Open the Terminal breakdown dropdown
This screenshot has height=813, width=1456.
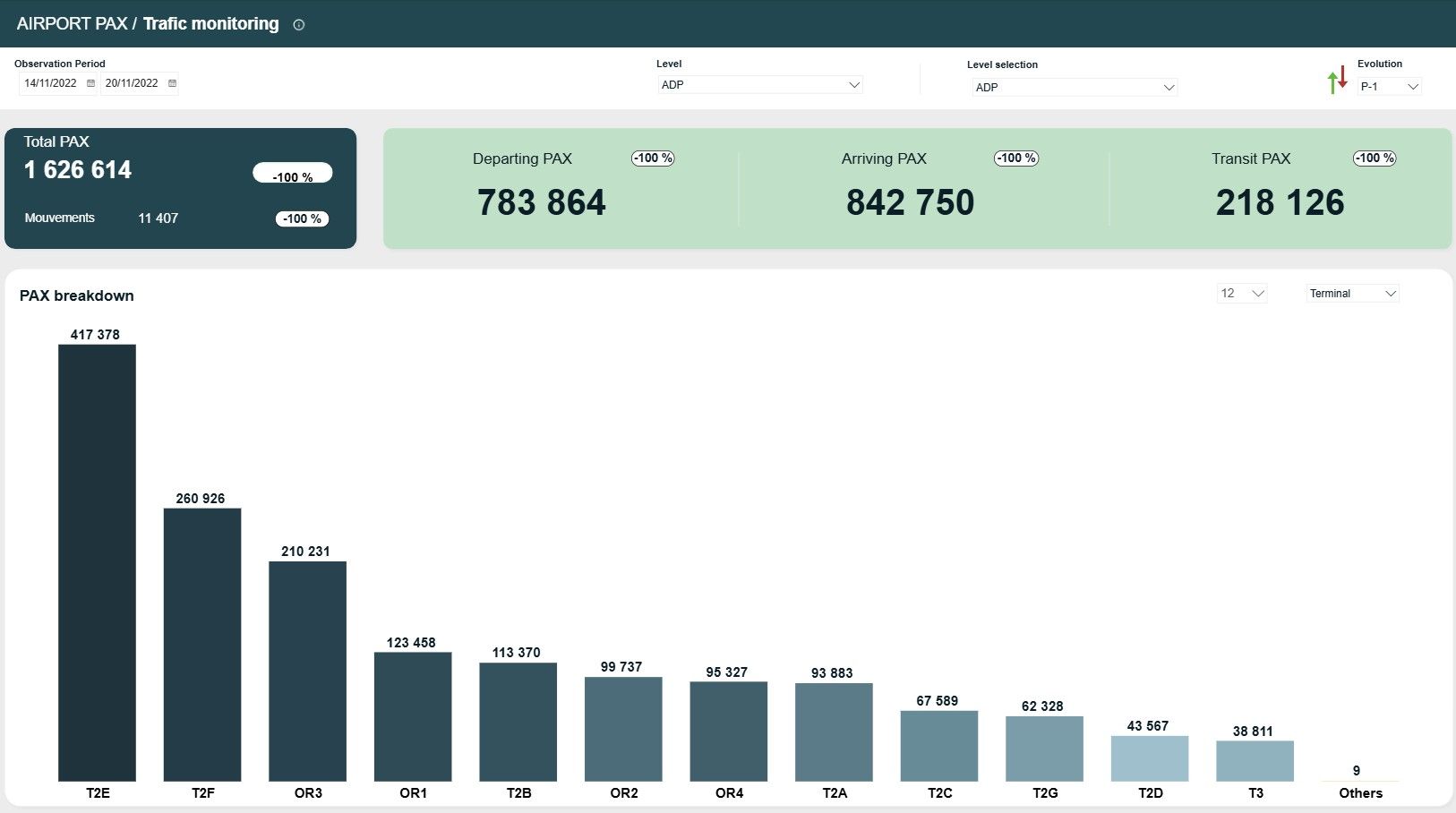(x=1352, y=294)
